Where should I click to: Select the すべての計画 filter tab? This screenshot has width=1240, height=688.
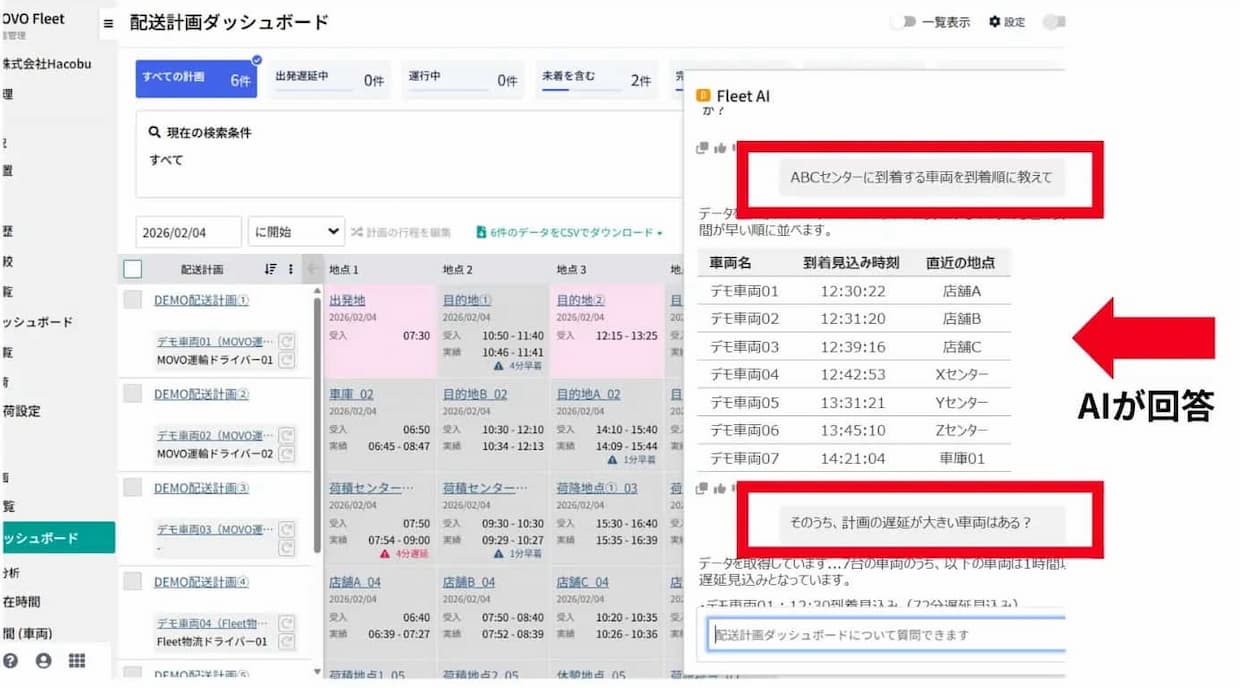[196, 79]
